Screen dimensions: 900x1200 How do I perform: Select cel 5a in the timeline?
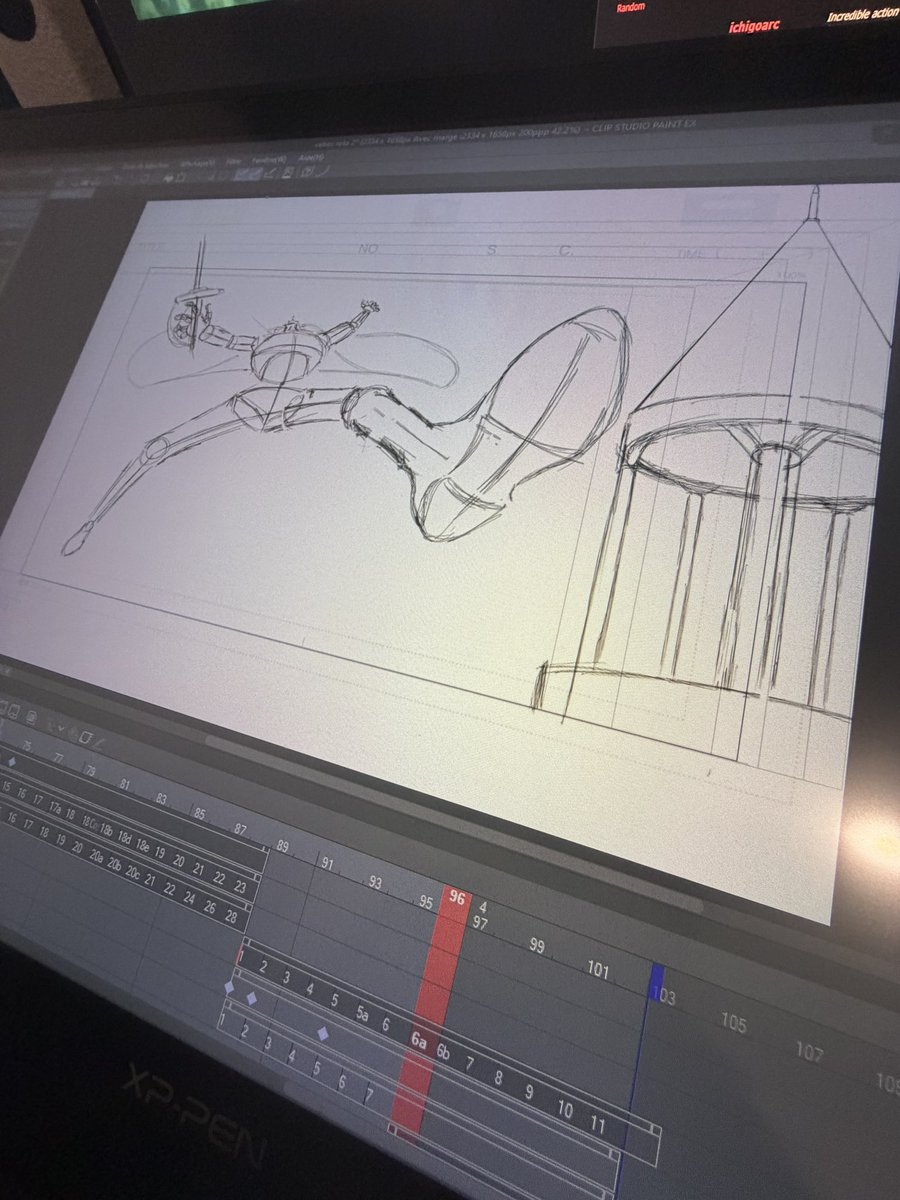[x=362, y=1013]
